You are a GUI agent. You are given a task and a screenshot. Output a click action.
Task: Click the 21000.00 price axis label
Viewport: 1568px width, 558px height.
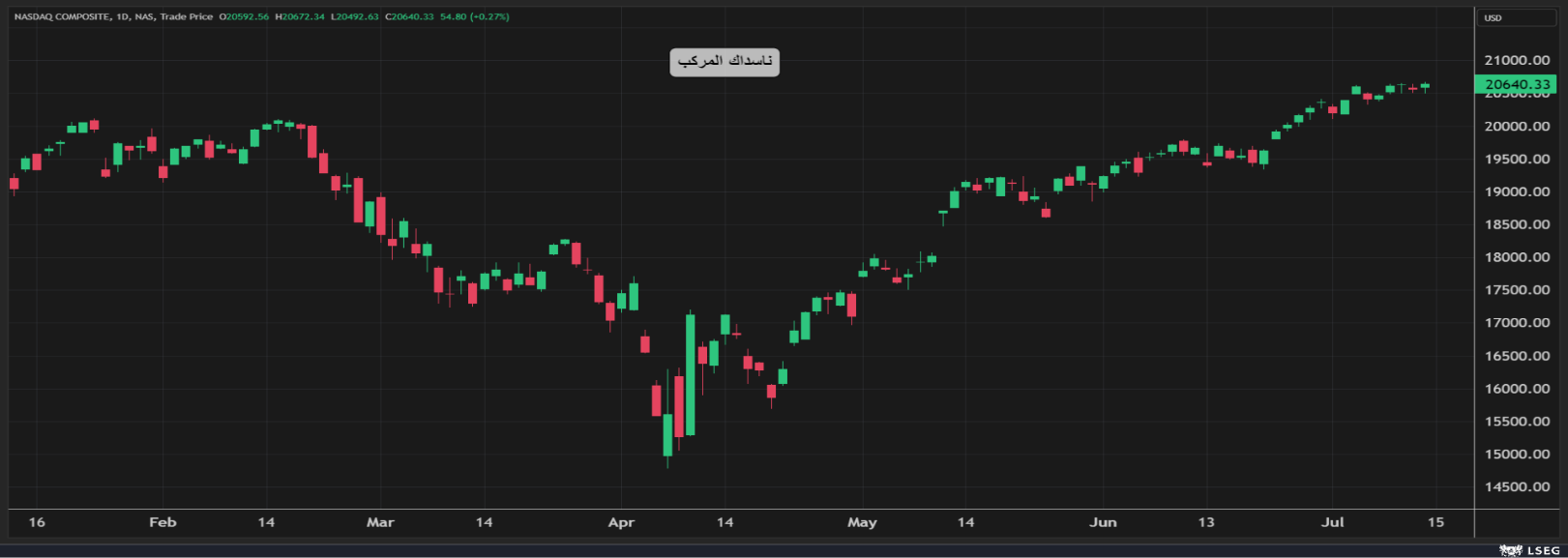1517,60
